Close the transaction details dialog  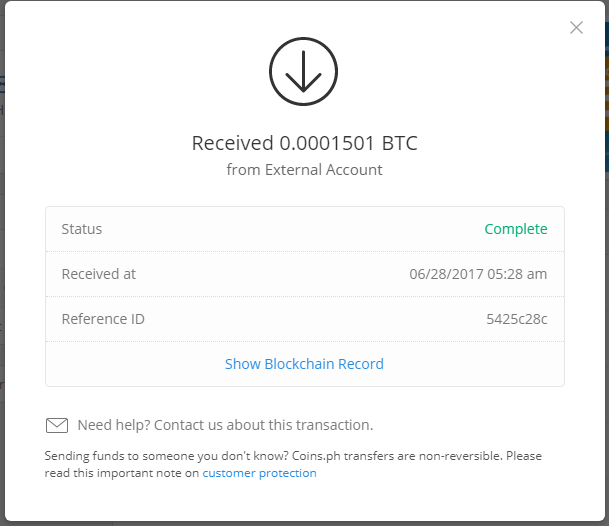pyautogui.click(x=576, y=28)
